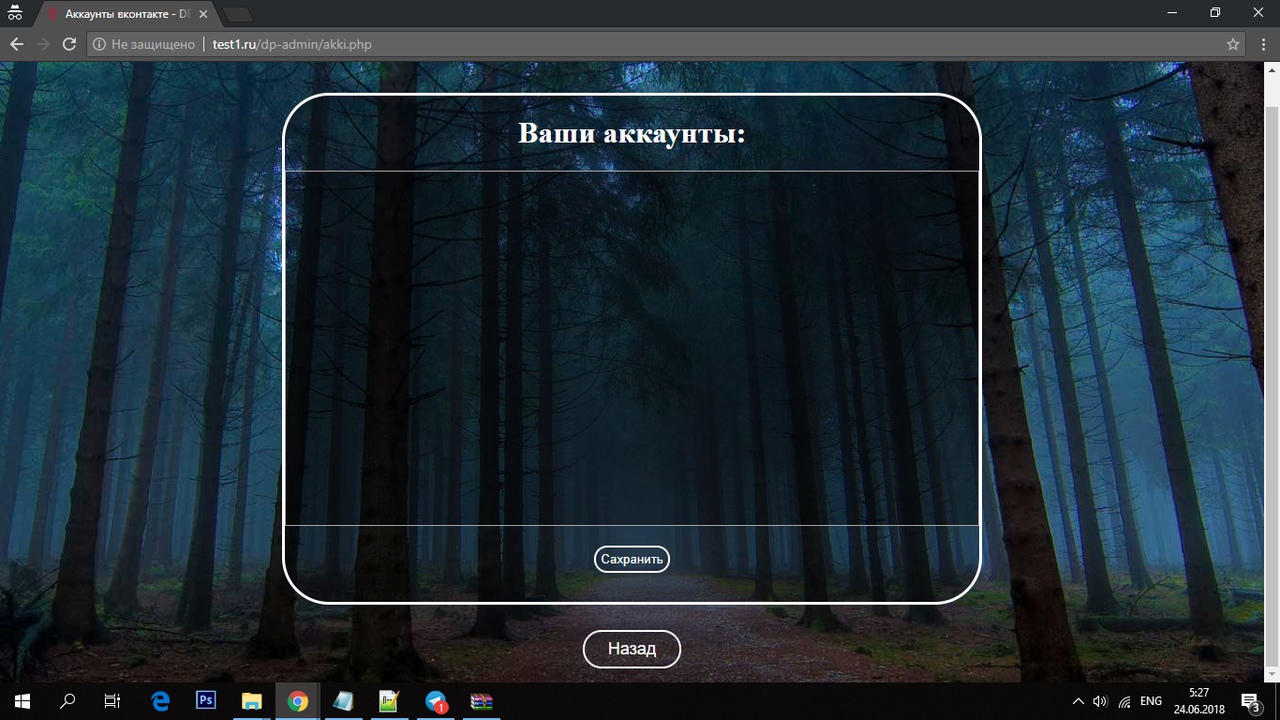Open a new tab next to the current tab
The width and height of the screenshot is (1280, 720).
tap(238, 14)
